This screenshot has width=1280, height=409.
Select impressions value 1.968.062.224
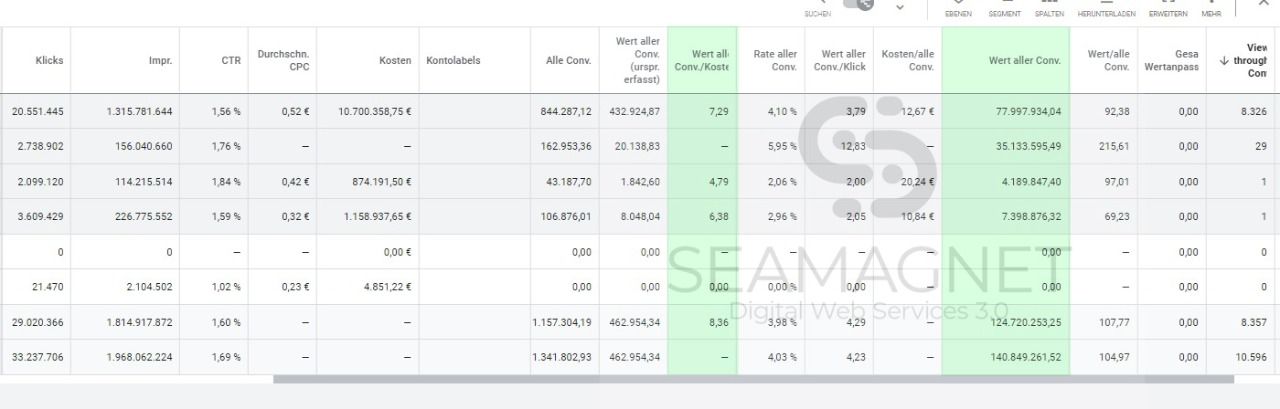click(139, 357)
